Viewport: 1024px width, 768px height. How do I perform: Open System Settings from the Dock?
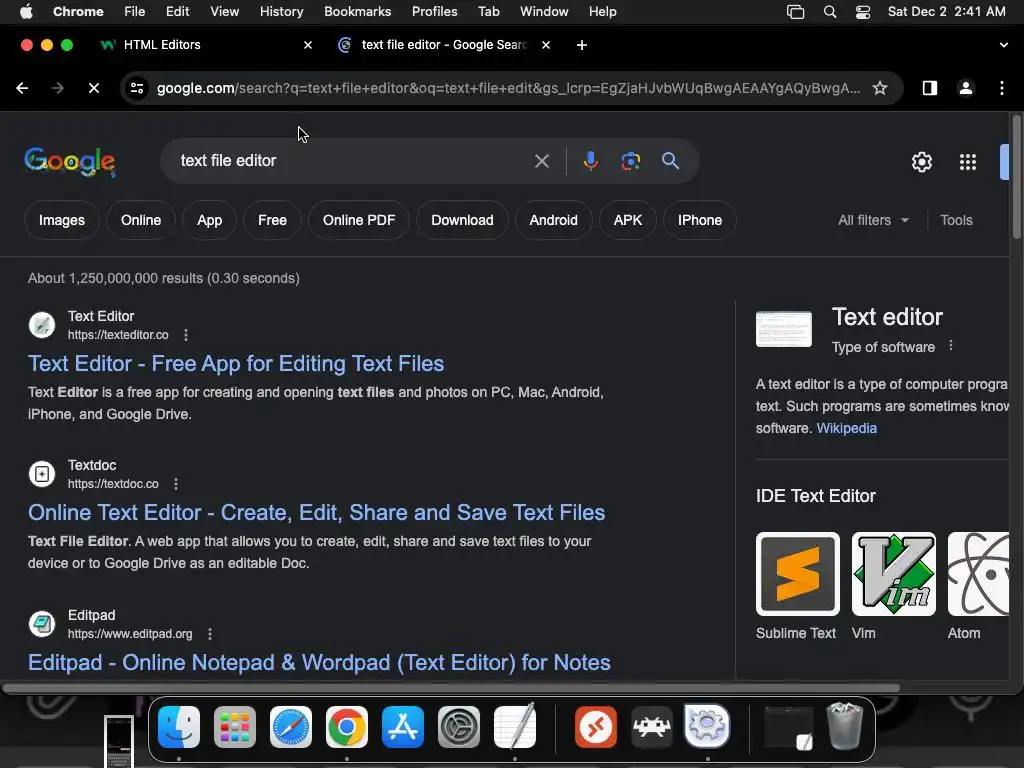coord(459,727)
